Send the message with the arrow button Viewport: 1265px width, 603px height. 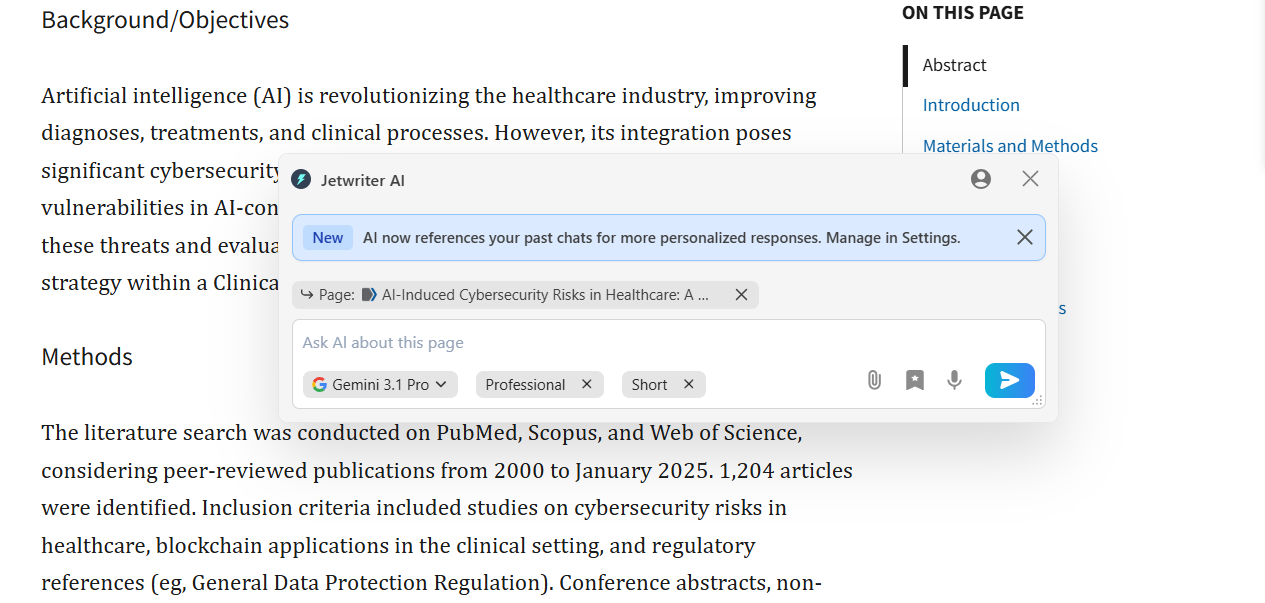point(1010,380)
